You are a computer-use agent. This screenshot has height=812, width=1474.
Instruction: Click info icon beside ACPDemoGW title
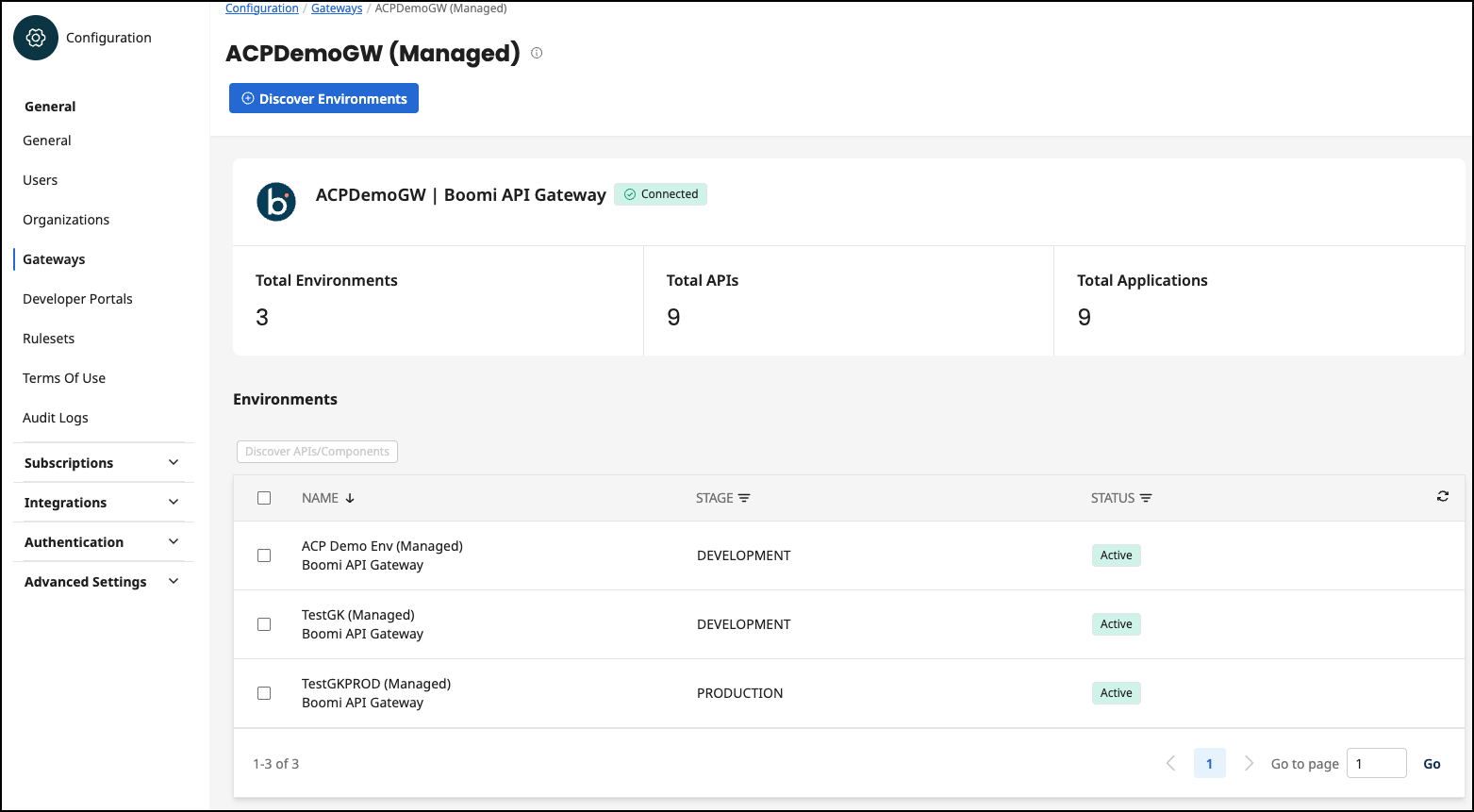[x=537, y=54]
